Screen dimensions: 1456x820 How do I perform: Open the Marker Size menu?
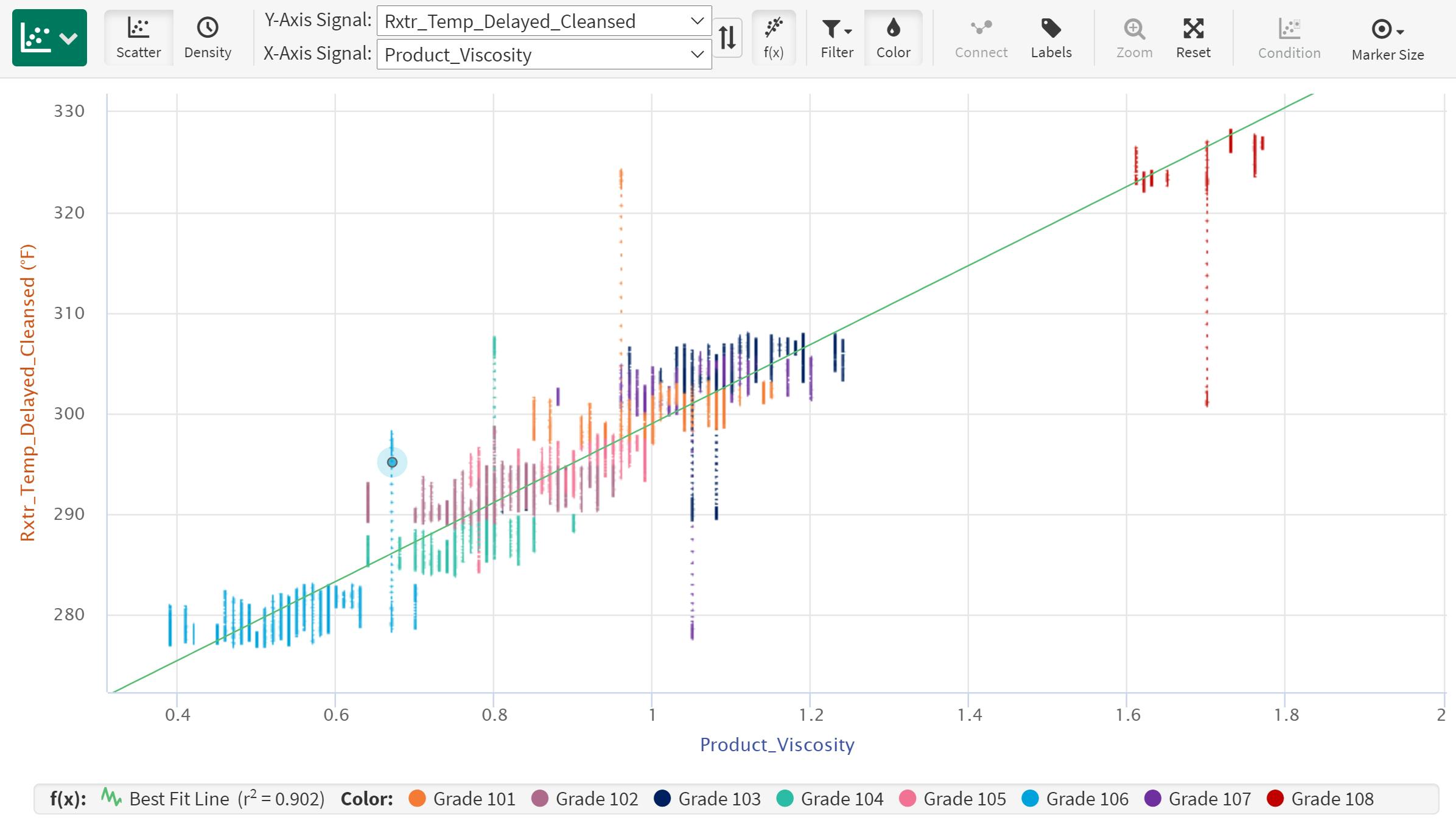tap(1387, 38)
